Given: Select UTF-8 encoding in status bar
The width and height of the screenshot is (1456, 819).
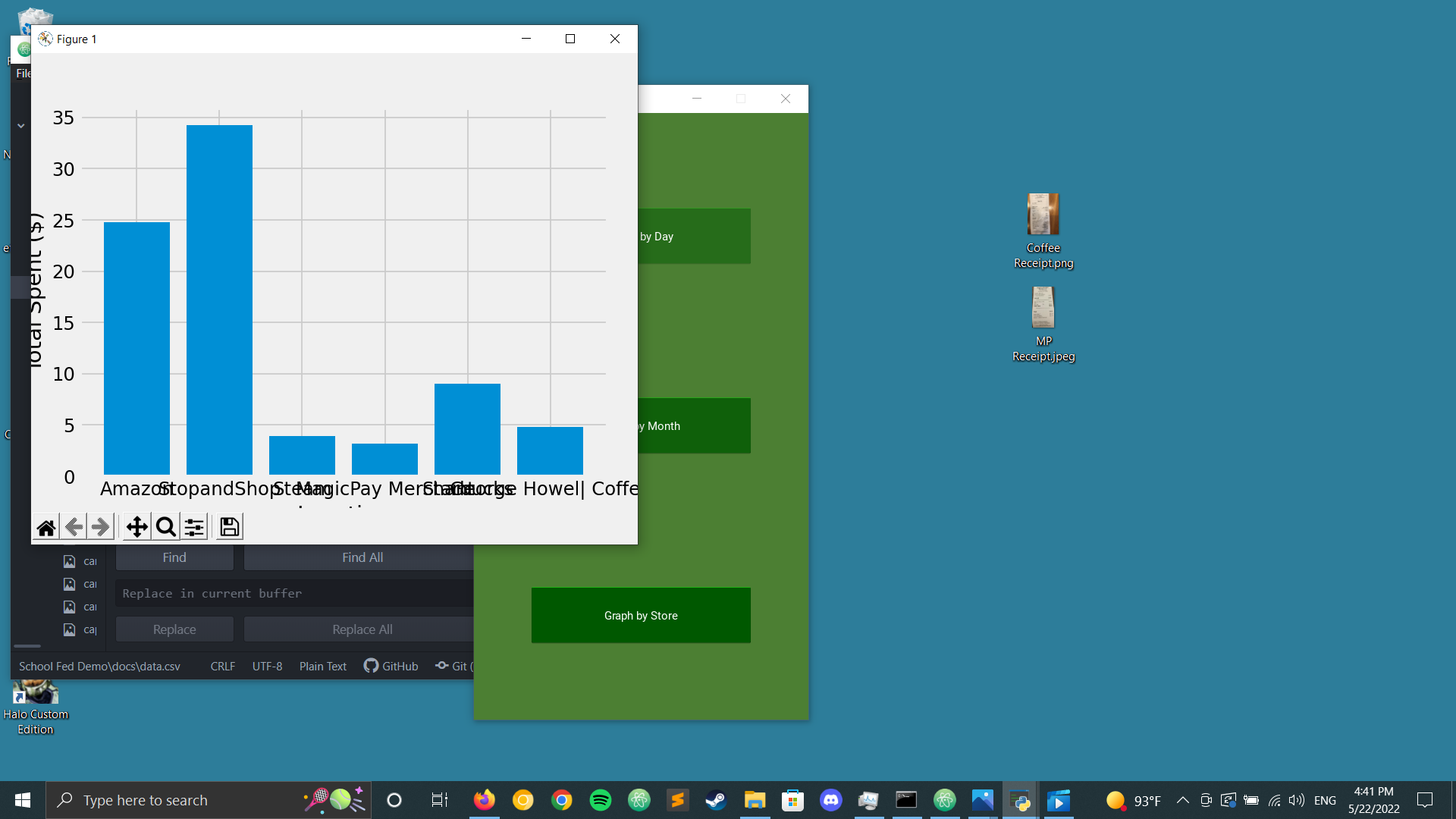Looking at the screenshot, I should (x=267, y=666).
